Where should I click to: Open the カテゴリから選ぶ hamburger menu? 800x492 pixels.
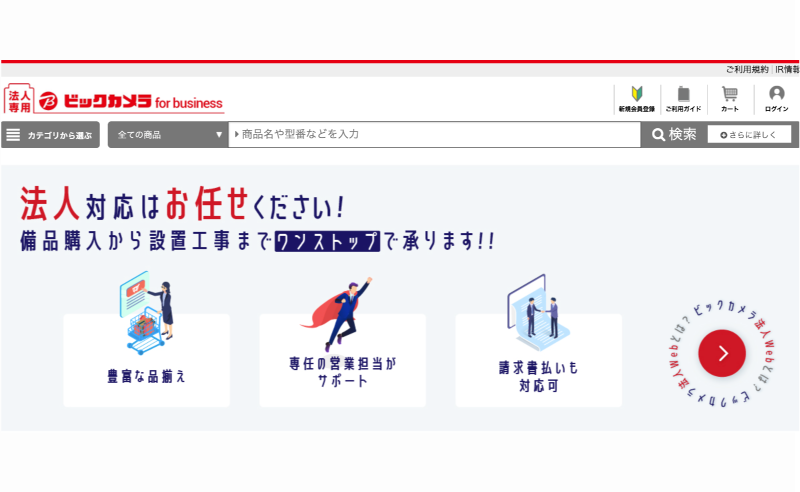pyautogui.click(x=50, y=135)
